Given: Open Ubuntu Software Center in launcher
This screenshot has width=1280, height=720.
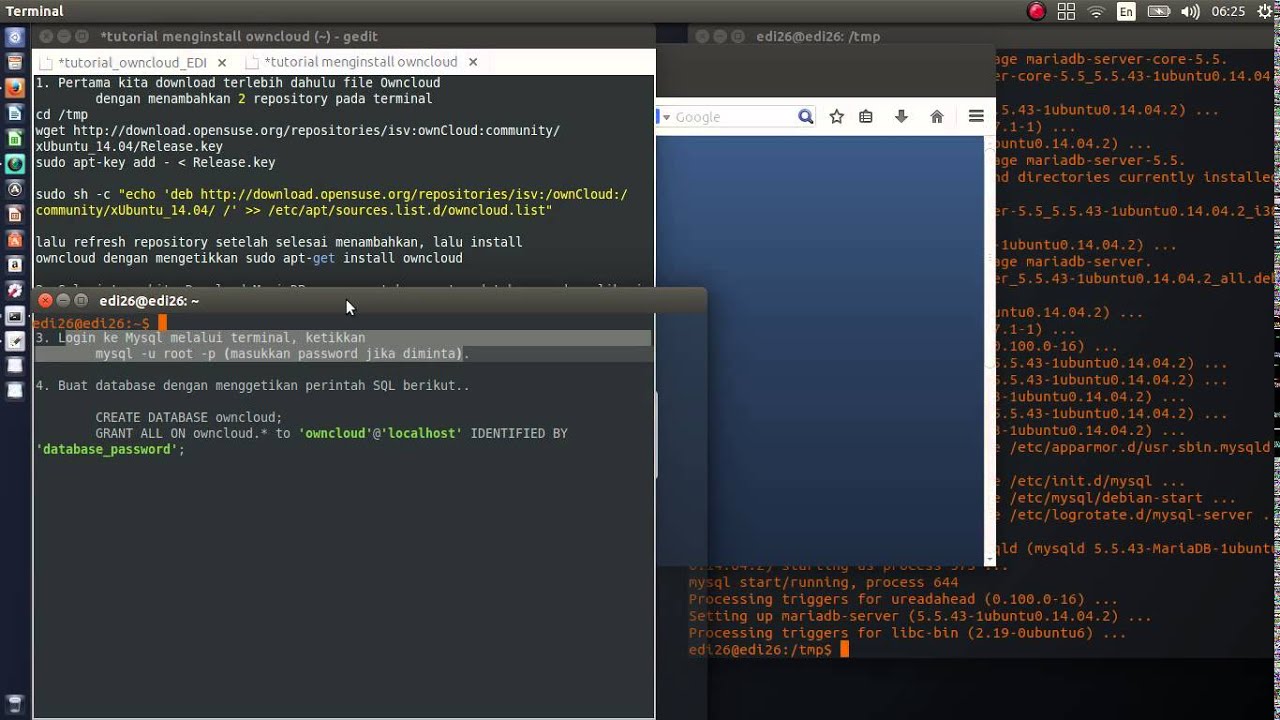Looking at the screenshot, I should pos(14,239).
